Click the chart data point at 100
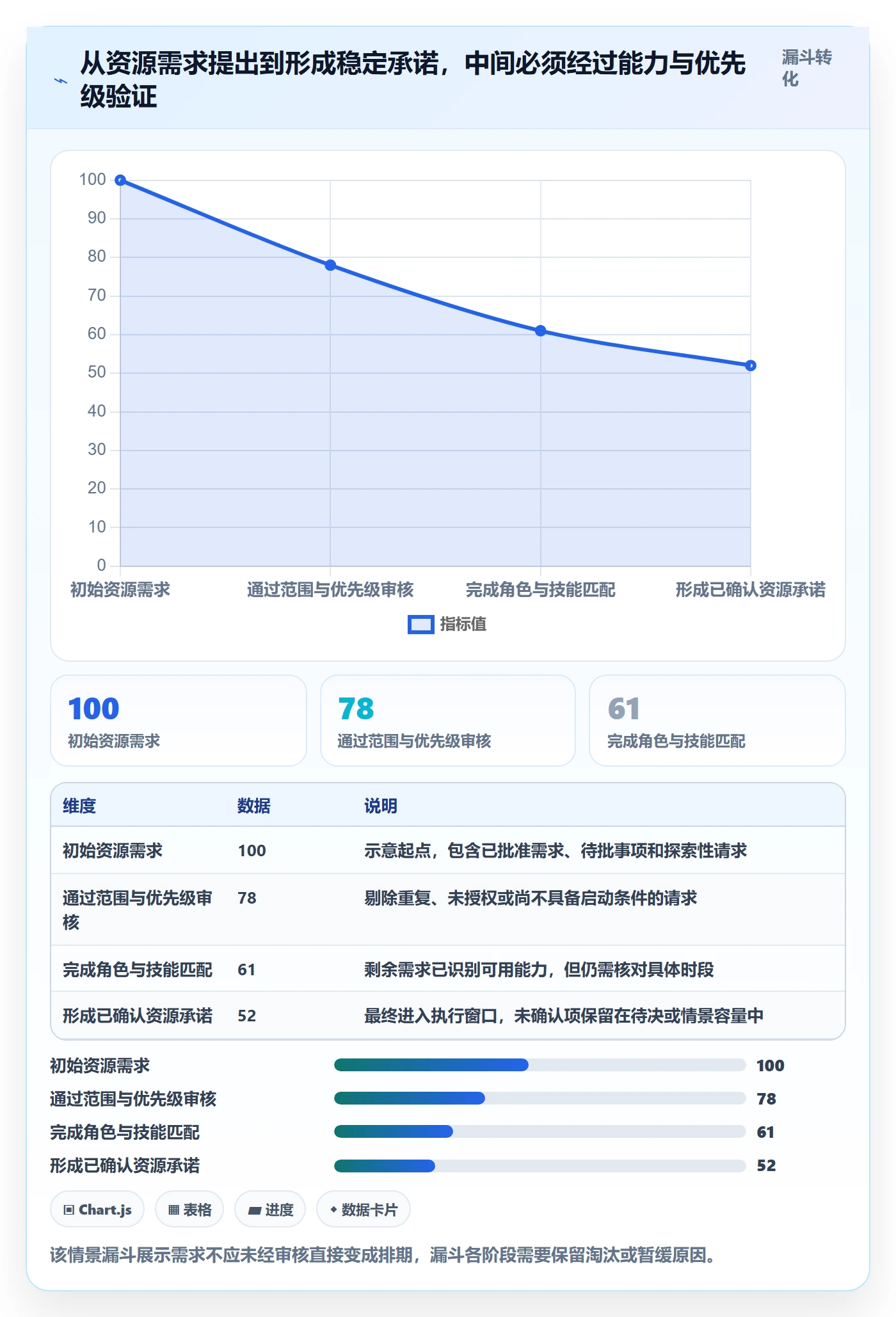The width and height of the screenshot is (896, 1317). pyautogui.click(x=120, y=180)
